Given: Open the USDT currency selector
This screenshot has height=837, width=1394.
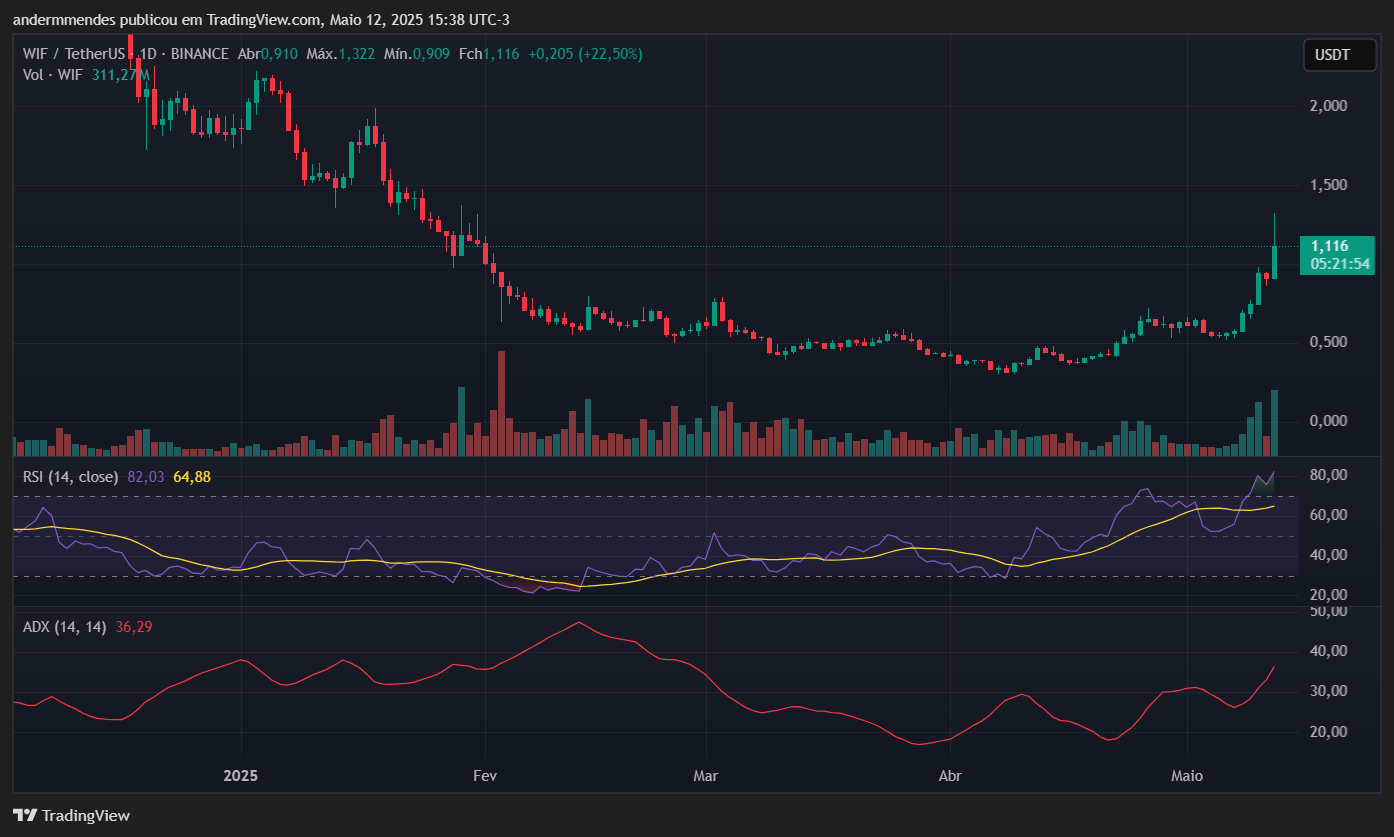Looking at the screenshot, I should 1339,55.
